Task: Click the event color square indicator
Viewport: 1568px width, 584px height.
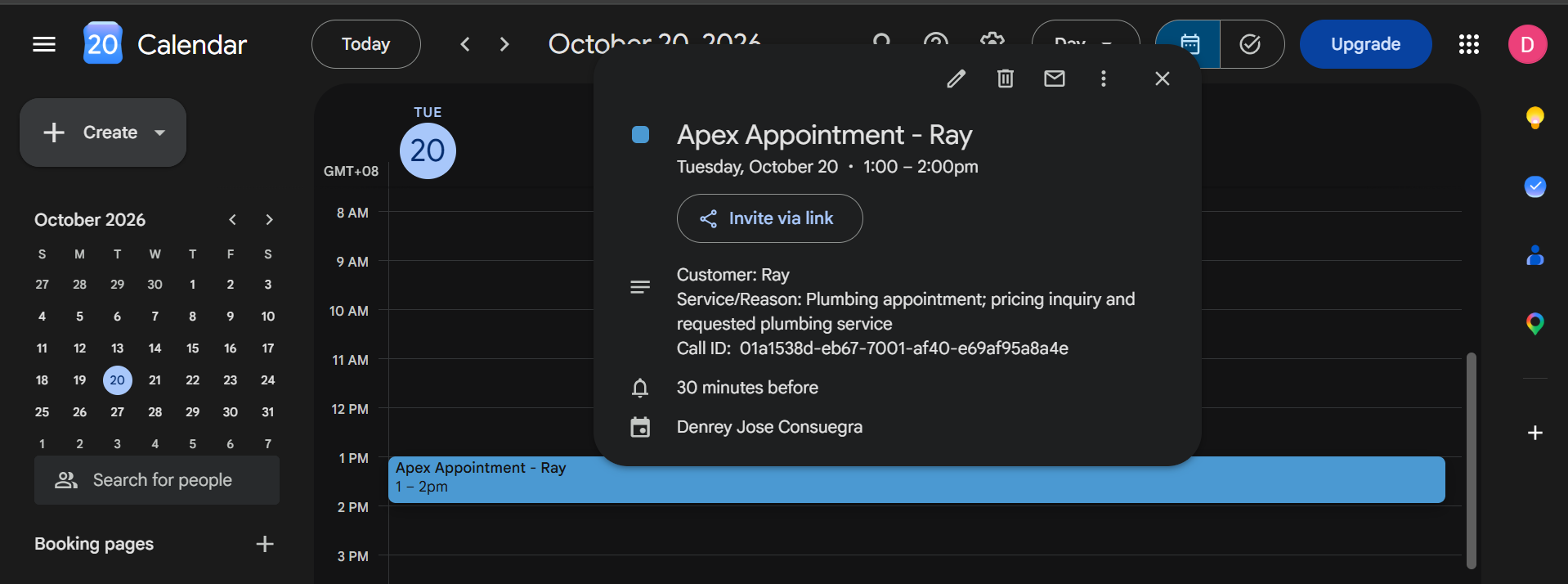Action: tap(641, 135)
